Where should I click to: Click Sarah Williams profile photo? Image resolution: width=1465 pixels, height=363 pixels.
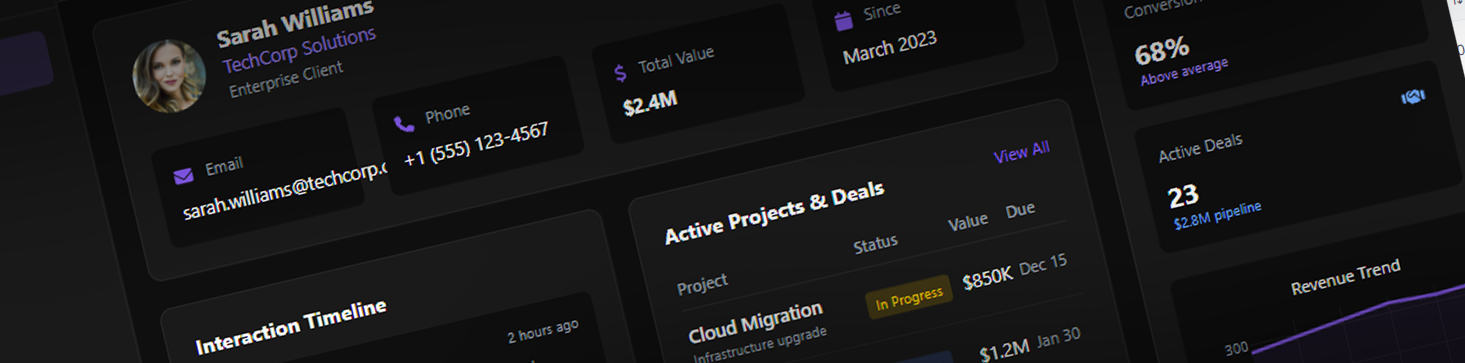(169, 76)
